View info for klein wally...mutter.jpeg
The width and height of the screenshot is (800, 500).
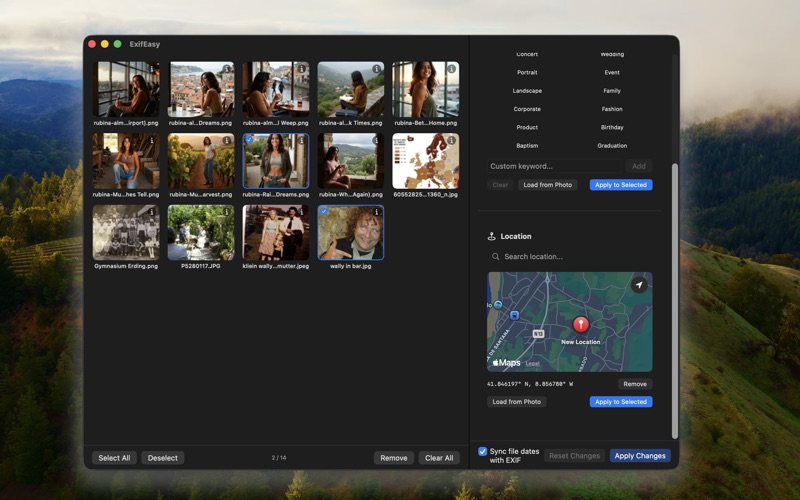(x=302, y=212)
